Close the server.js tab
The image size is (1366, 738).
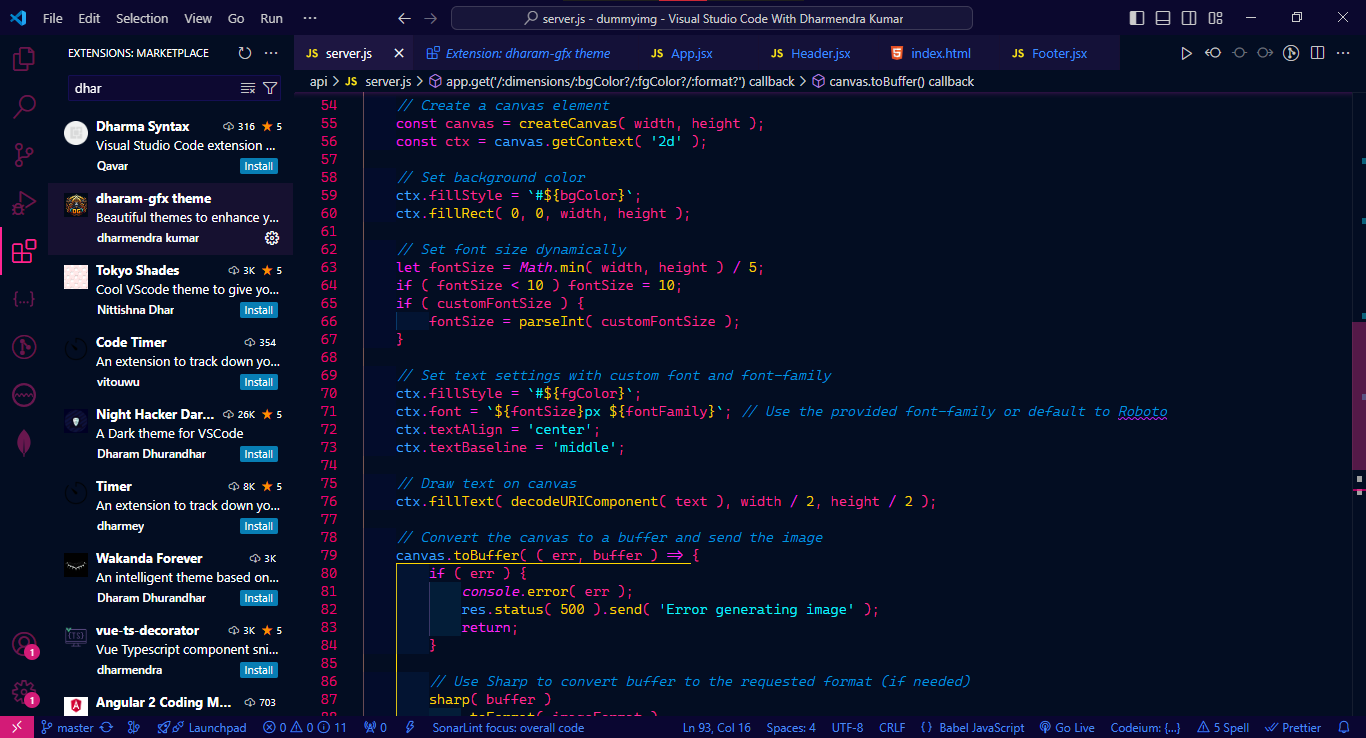398,54
